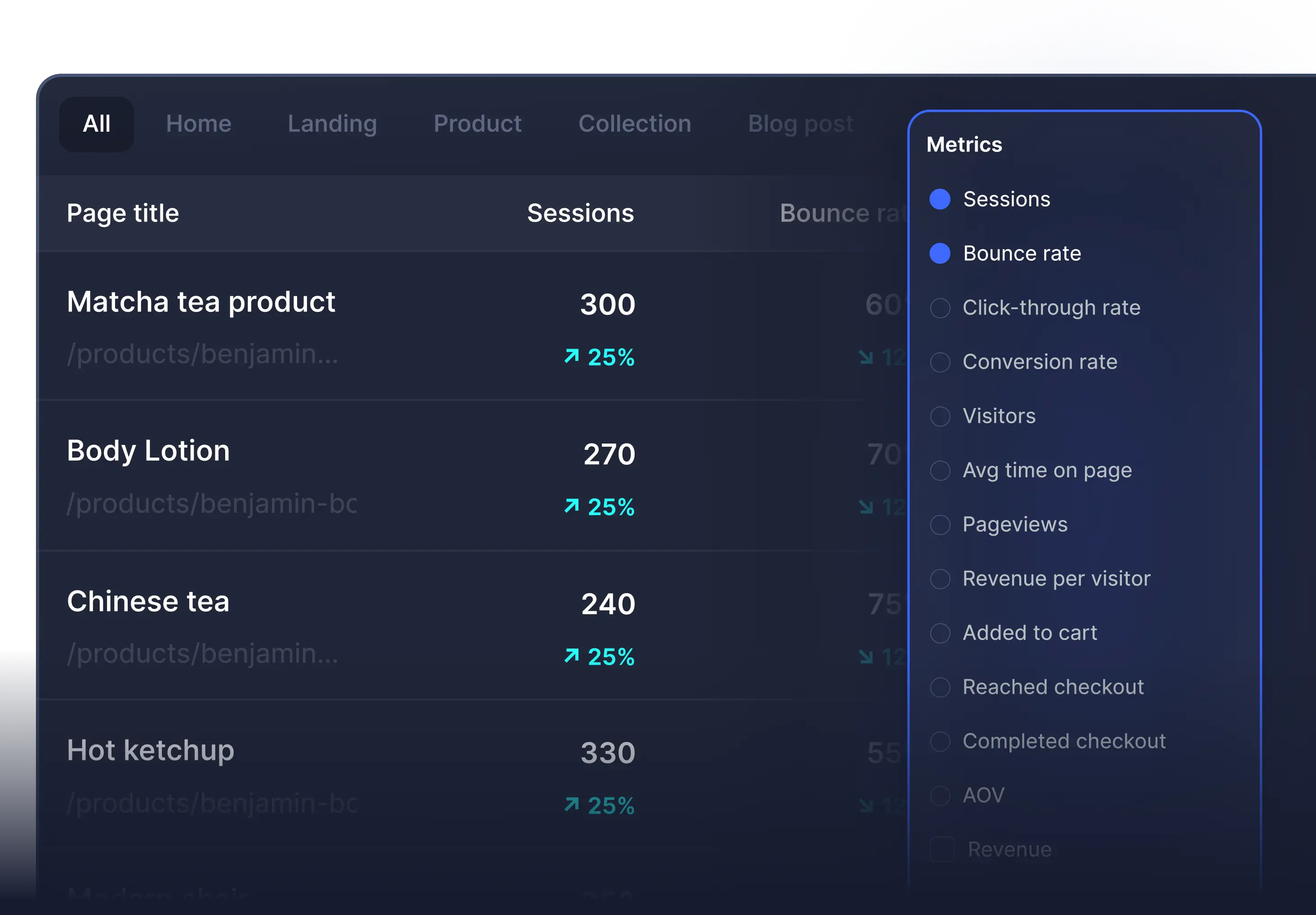Select the Visitors metric option
The width and height of the screenshot is (1316, 915).
coord(940,416)
